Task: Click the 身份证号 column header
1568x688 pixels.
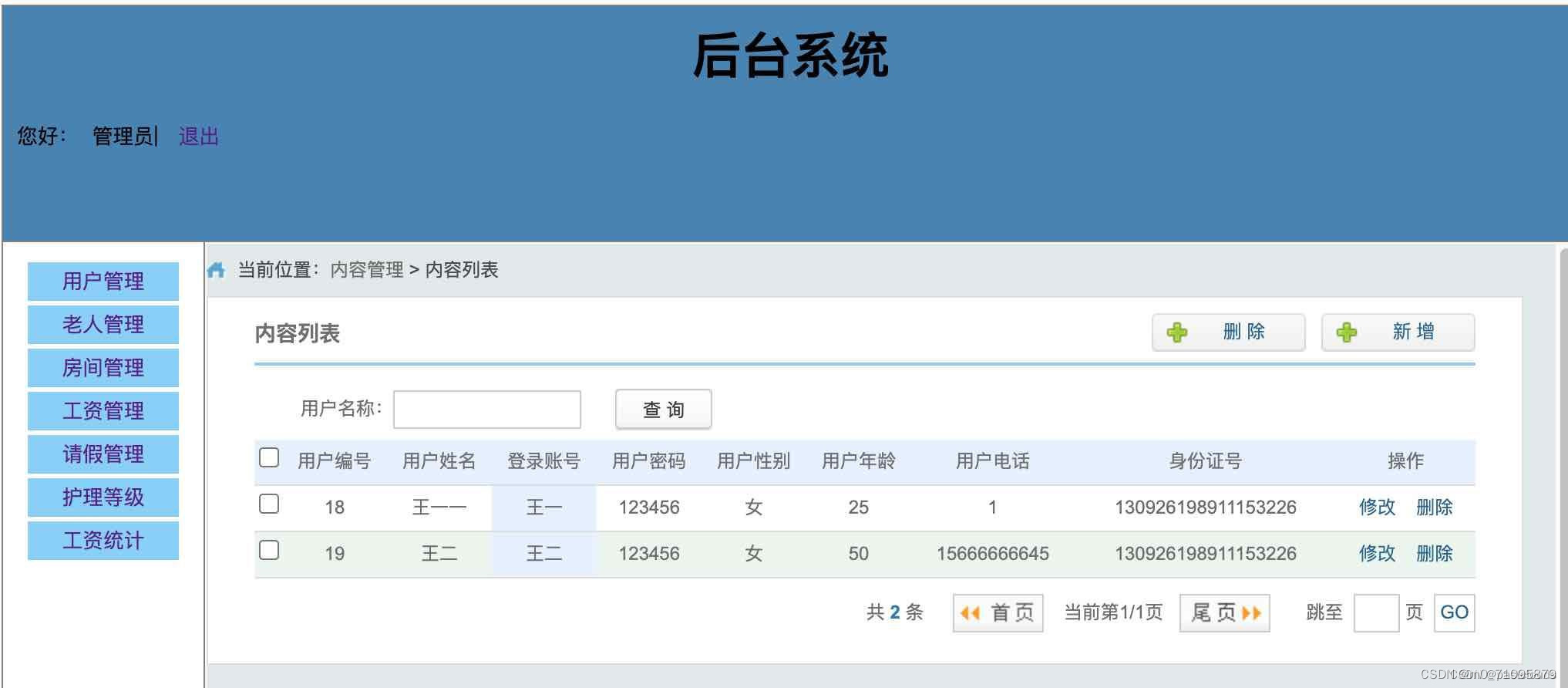Action: [1206, 461]
